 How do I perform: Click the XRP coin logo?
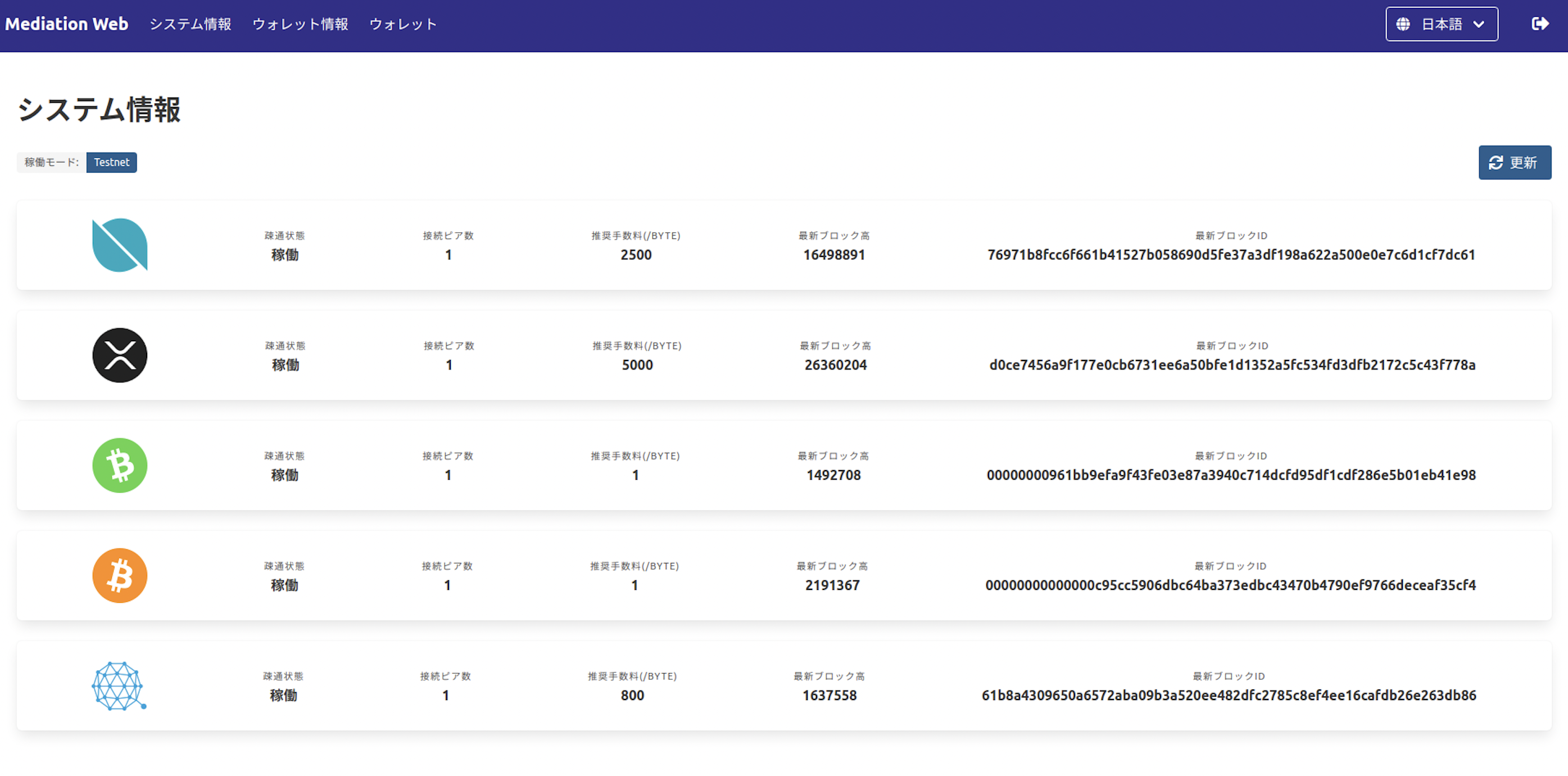coord(119,355)
